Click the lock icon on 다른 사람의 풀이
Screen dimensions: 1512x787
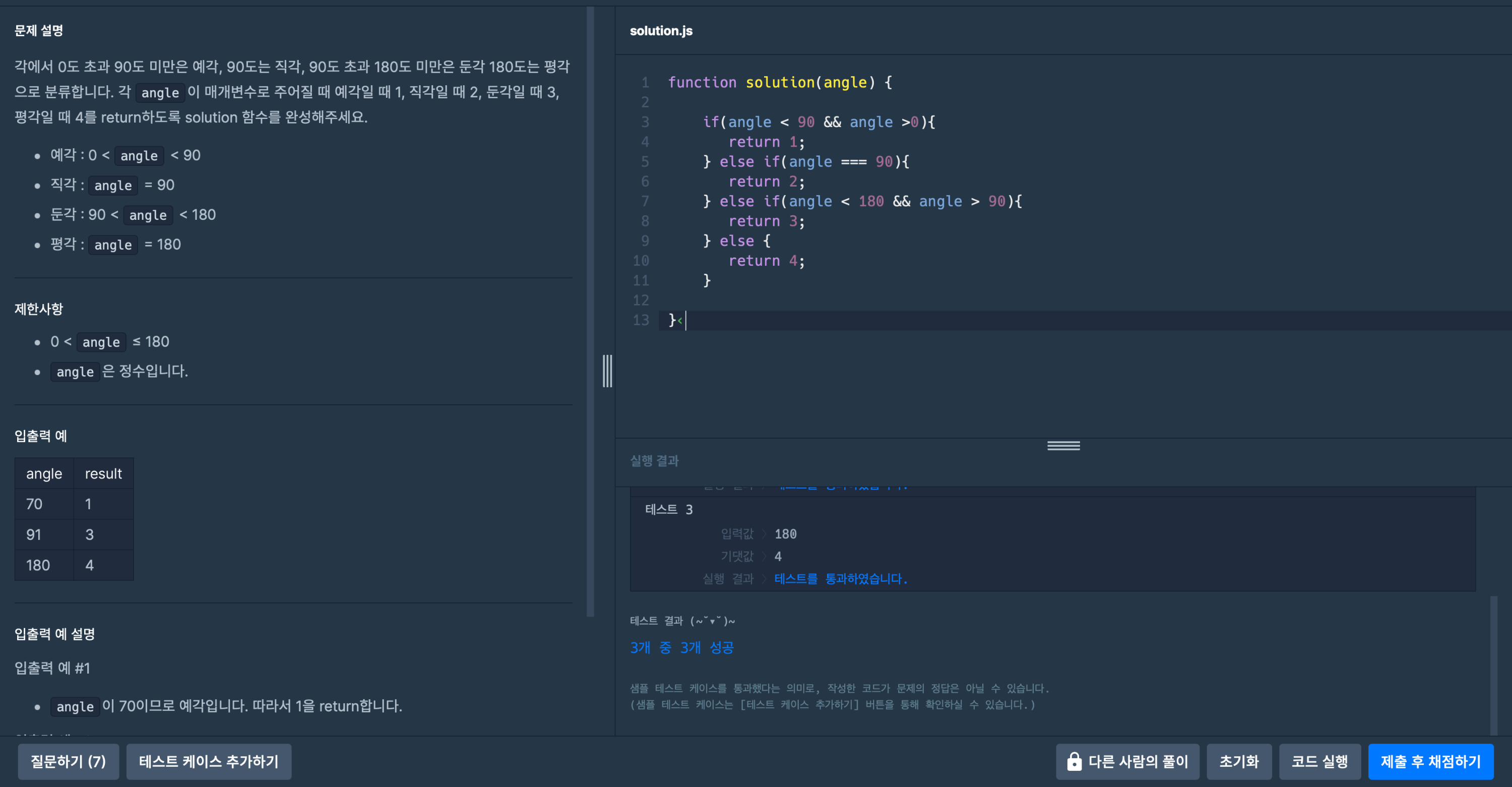pyautogui.click(x=1074, y=761)
